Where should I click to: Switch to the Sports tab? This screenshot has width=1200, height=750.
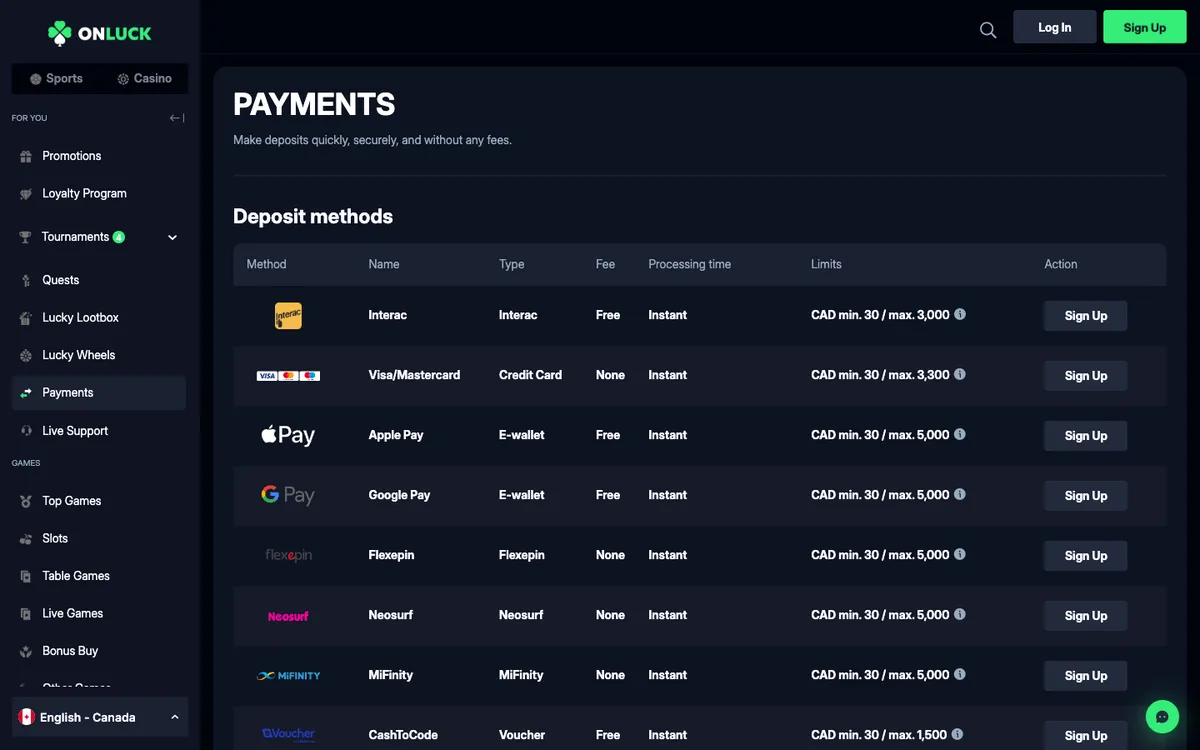56,78
